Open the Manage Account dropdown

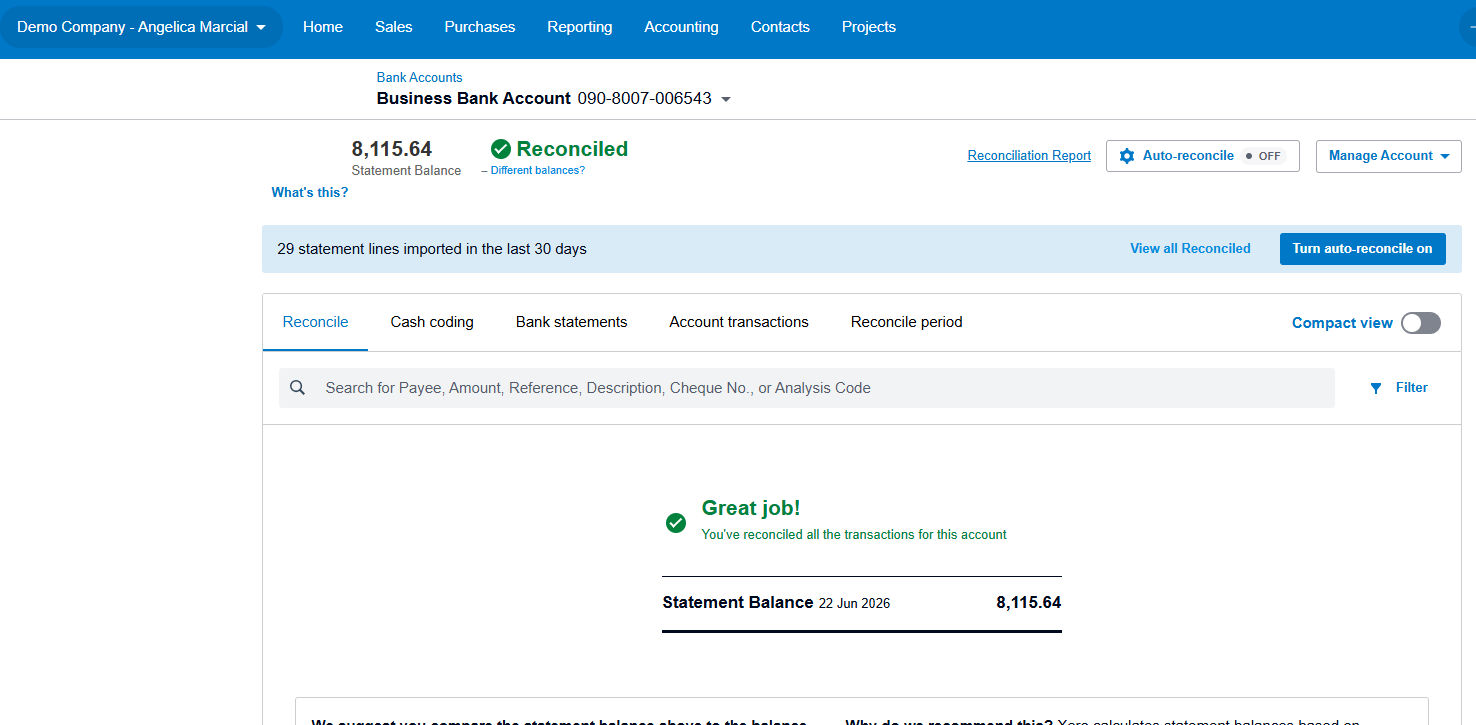pyautogui.click(x=1389, y=156)
